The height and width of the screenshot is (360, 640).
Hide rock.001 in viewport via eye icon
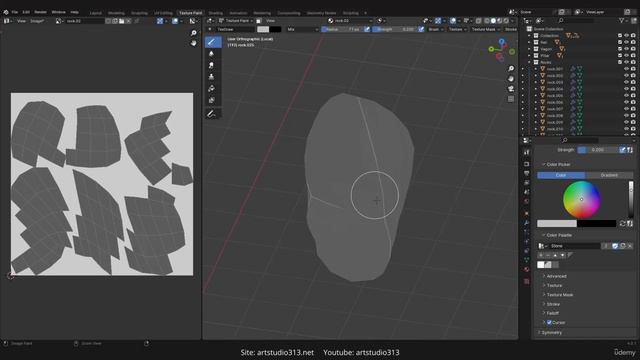(627, 69)
